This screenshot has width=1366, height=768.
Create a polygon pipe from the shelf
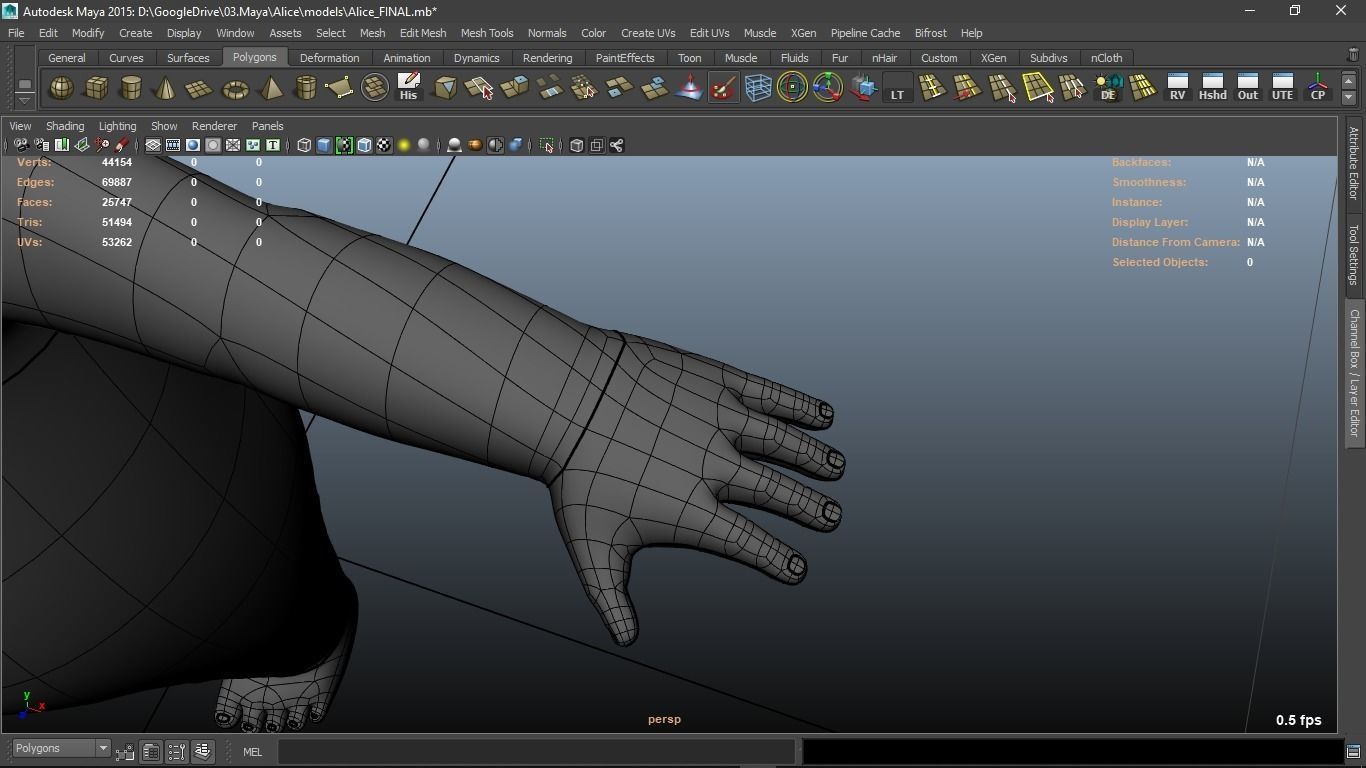(x=305, y=88)
